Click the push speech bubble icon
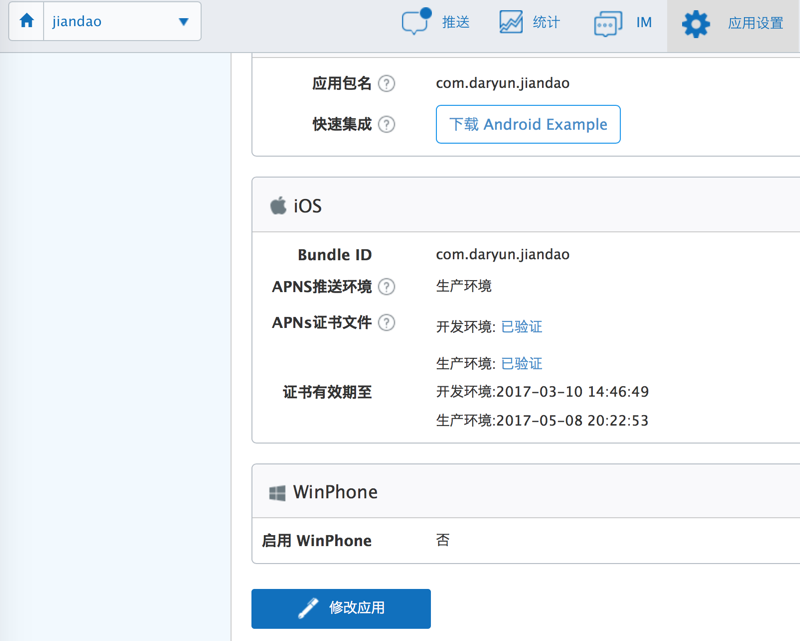Image resolution: width=800 pixels, height=641 pixels. pos(416,21)
